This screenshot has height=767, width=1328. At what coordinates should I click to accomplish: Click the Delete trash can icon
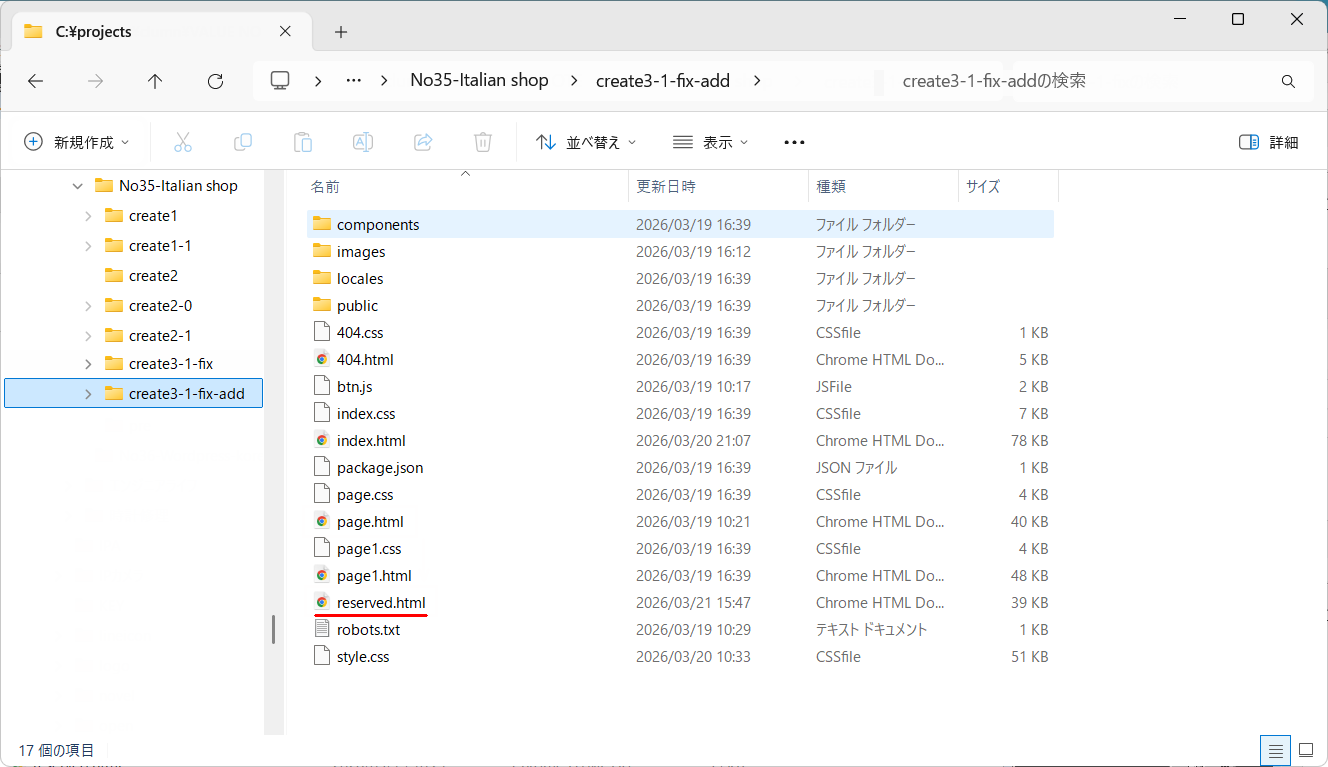click(483, 142)
